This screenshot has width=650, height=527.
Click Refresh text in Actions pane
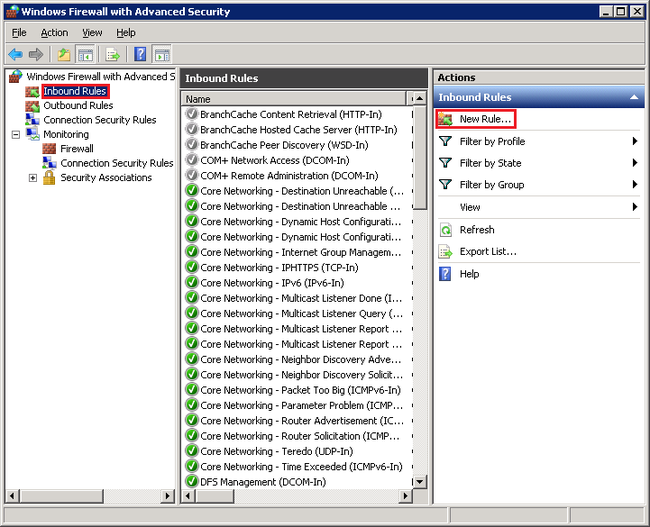[477, 230]
